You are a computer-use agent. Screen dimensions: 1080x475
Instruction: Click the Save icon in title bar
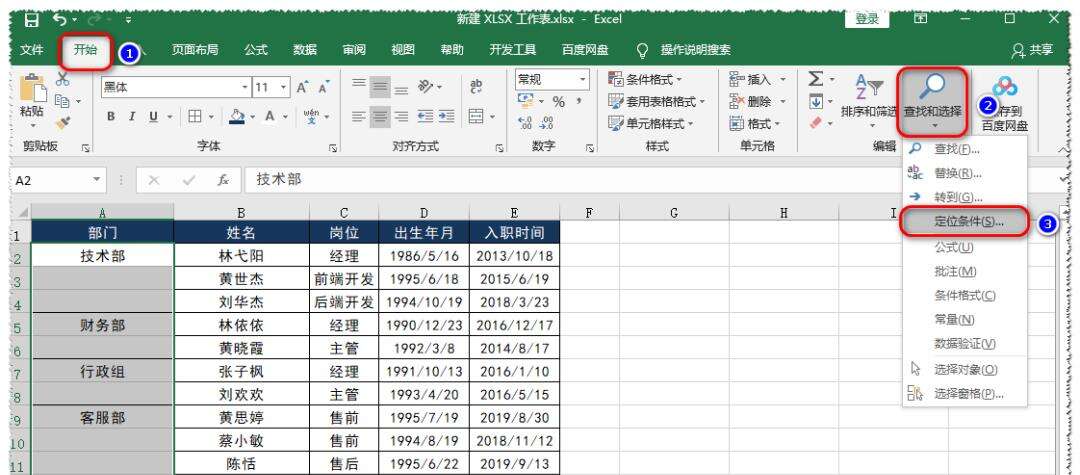(32, 20)
